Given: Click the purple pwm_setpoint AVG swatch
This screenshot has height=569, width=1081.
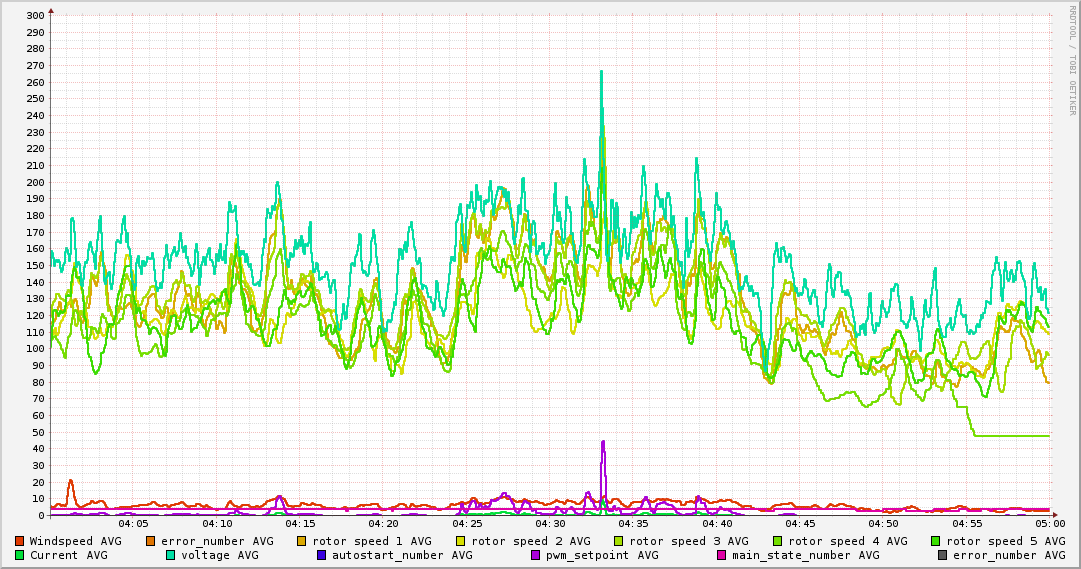Looking at the screenshot, I should tap(536, 555).
